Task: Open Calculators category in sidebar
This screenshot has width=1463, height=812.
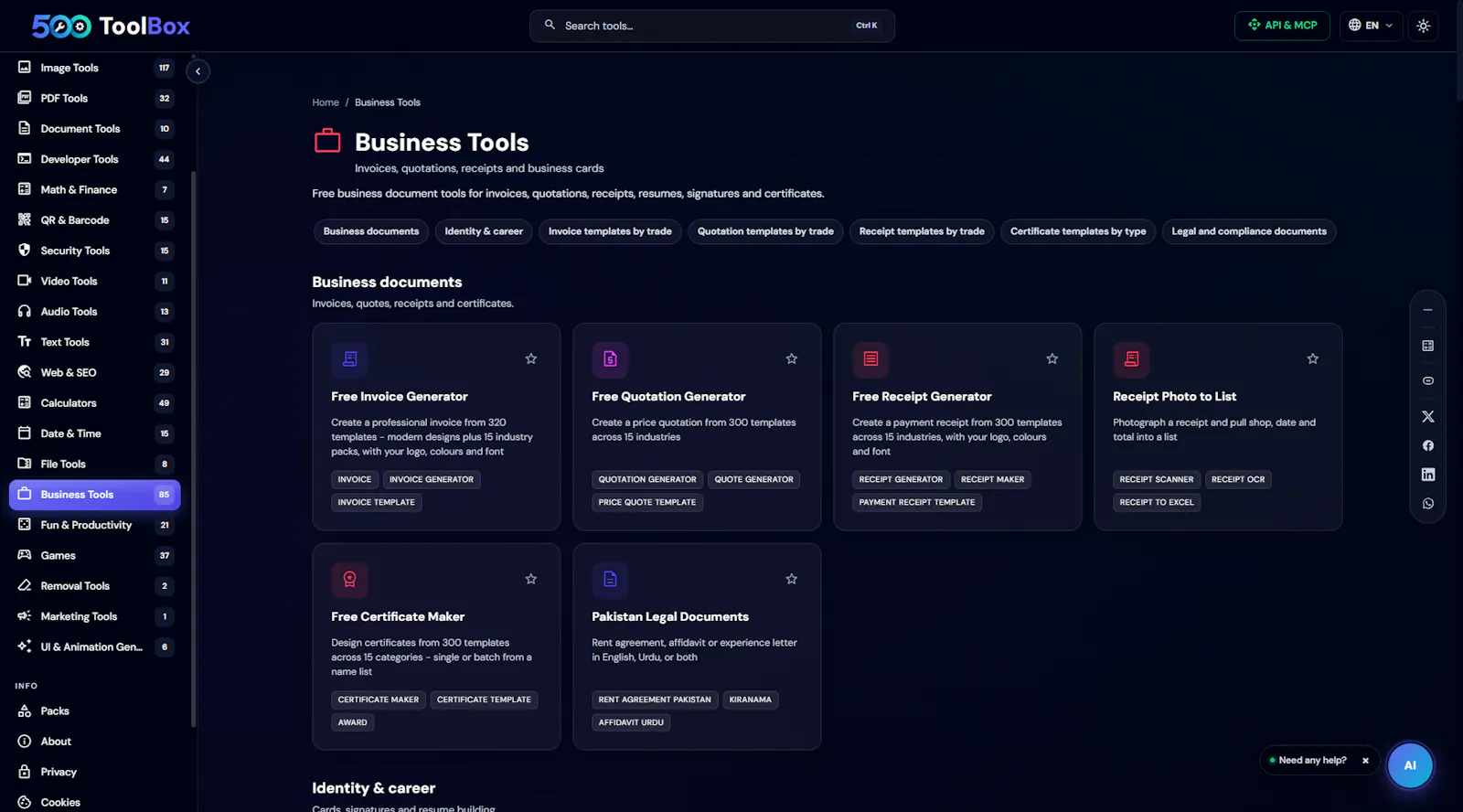Action: coord(95,403)
